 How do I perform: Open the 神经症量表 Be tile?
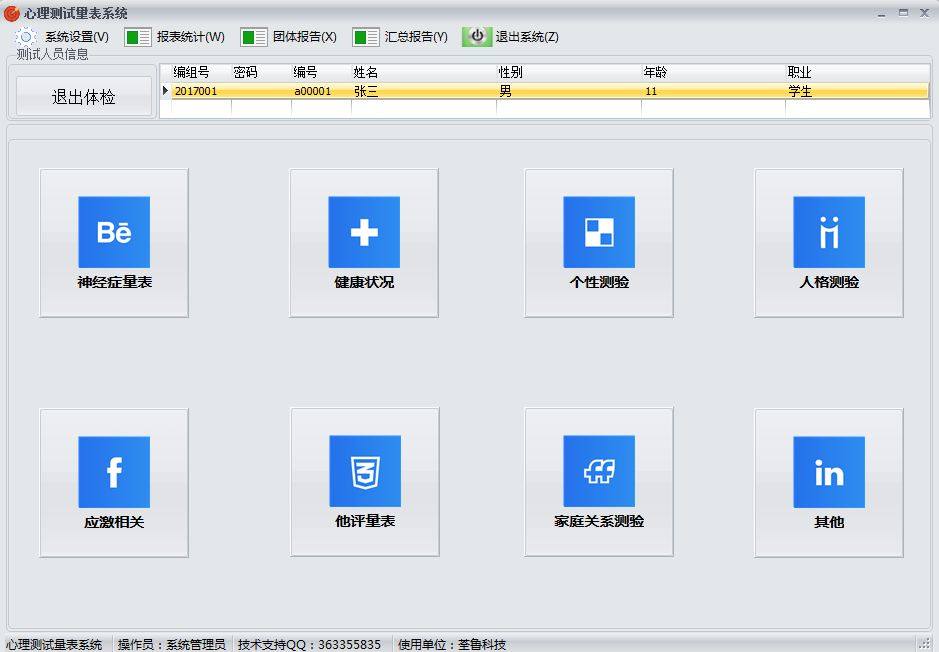pyautogui.click(x=114, y=242)
